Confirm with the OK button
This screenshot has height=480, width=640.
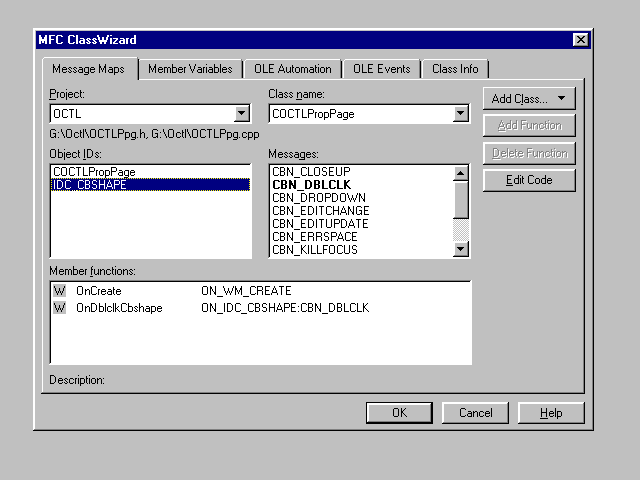pyautogui.click(x=399, y=413)
